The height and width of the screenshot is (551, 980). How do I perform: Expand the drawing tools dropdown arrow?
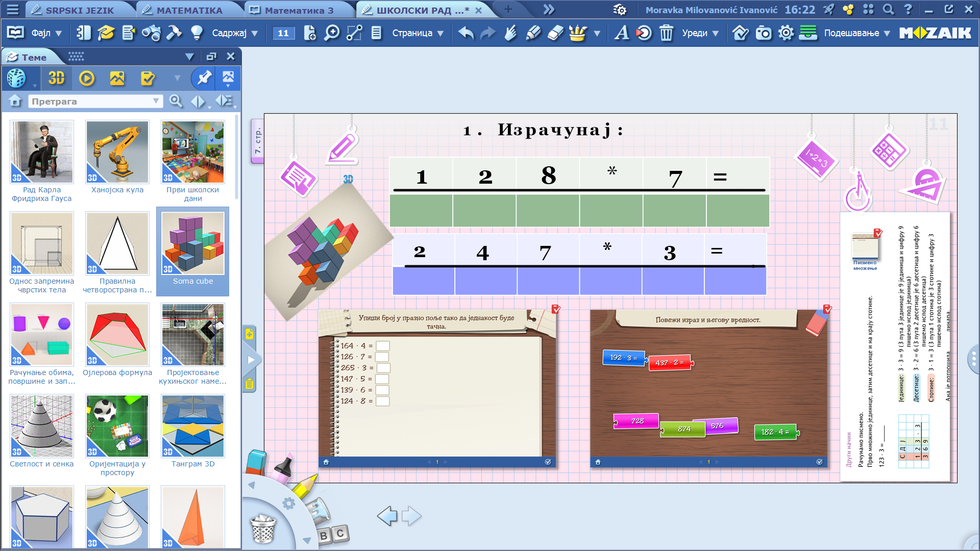(597, 34)
